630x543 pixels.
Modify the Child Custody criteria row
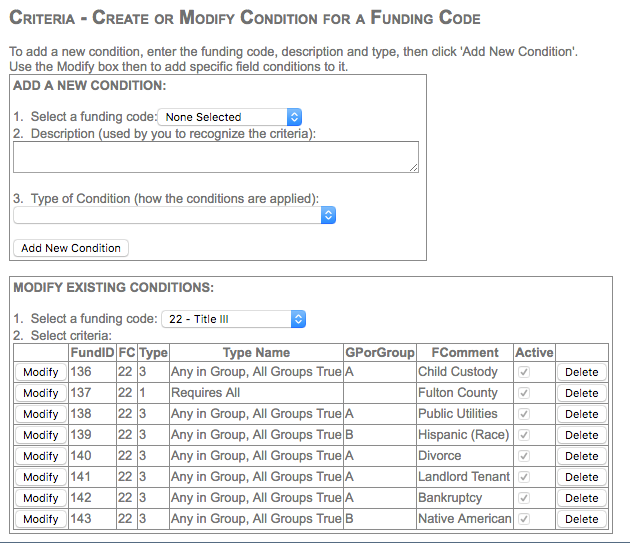(x=41, y=372)
